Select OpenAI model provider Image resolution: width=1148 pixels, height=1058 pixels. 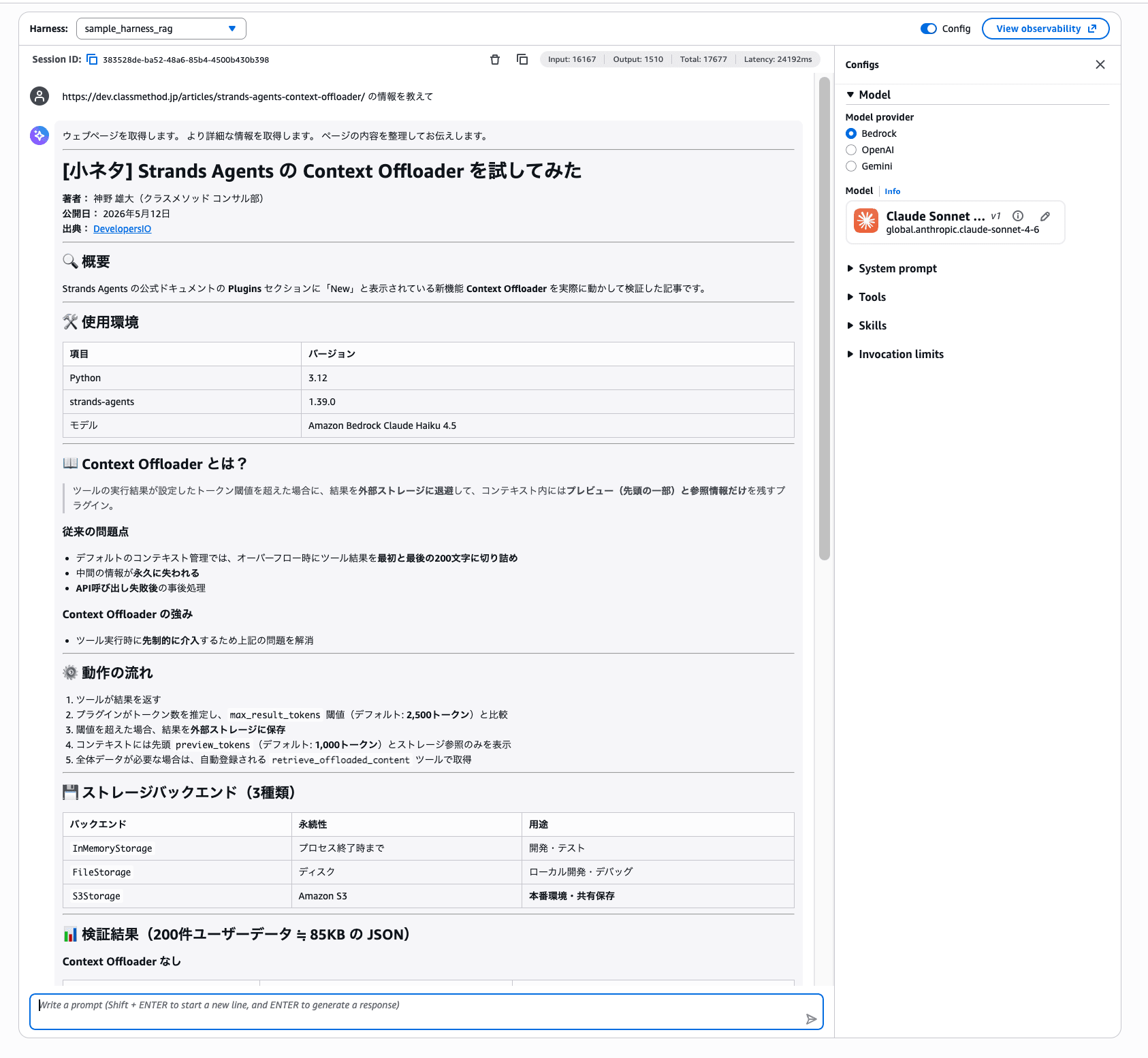(x=851, y=150)
